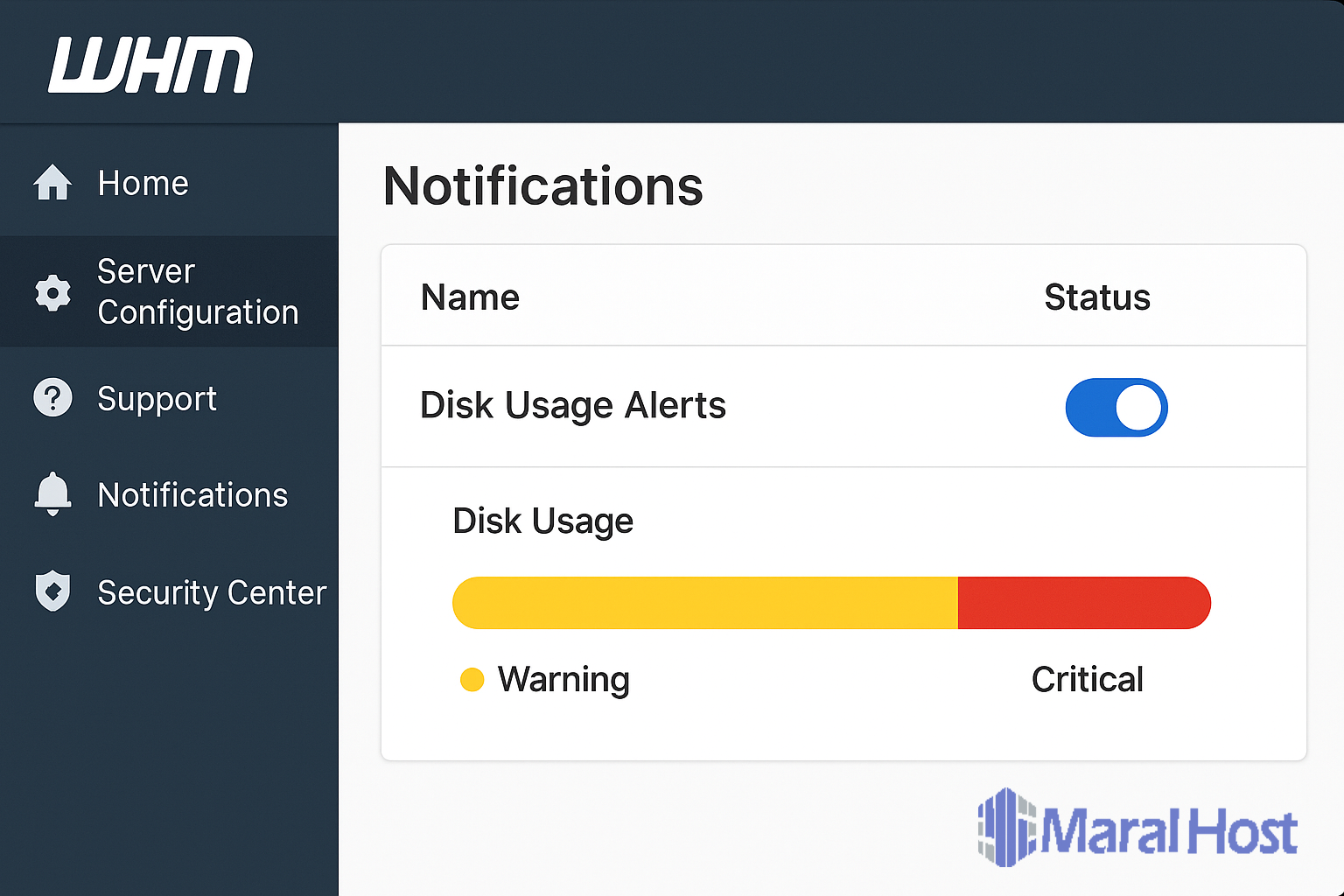Click the Notifications bell icon
This screenshot has height=896, width=1344.
click(52, 494)
